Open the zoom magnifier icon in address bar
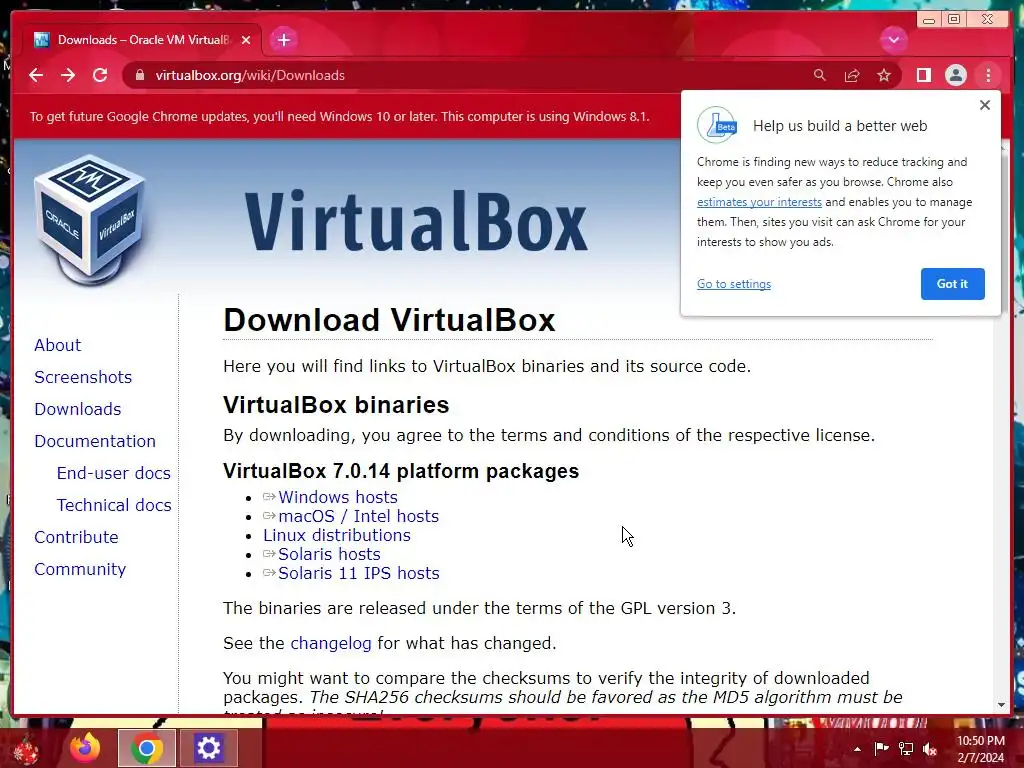This screenshot has height=768, width=1024. tap(820, 75)
